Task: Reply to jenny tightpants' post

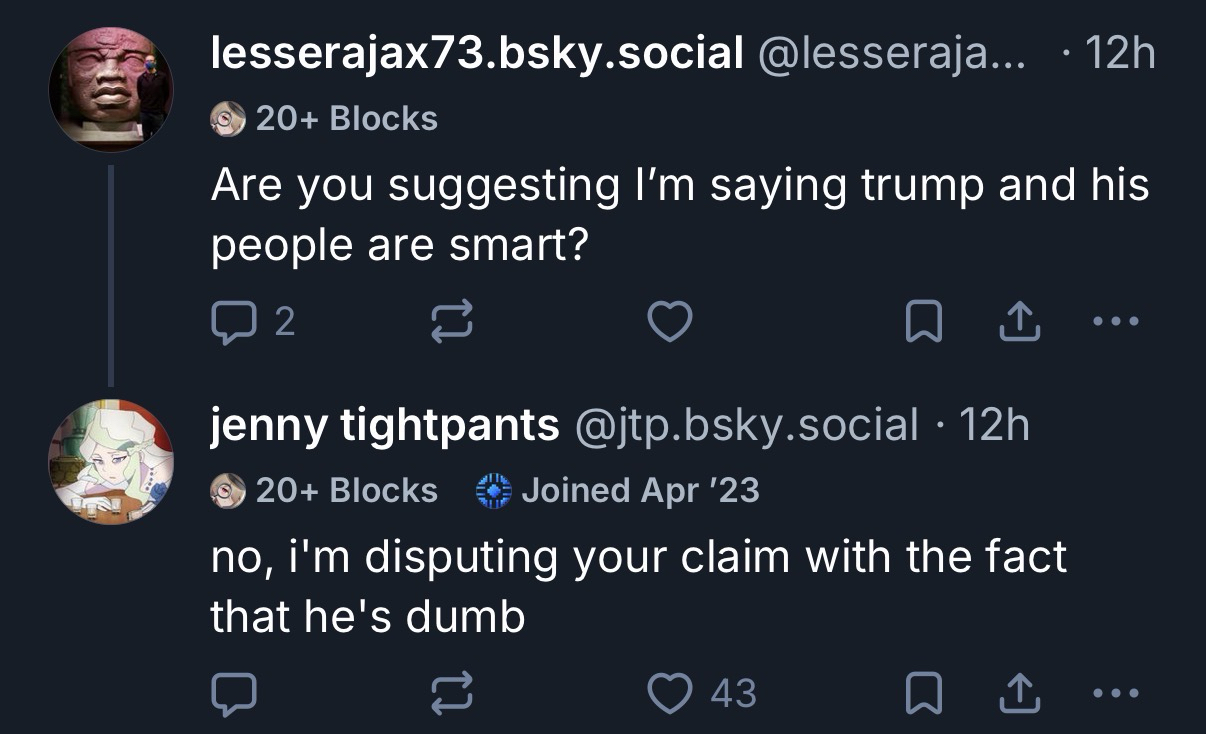Action: click(x=234, y=693)
